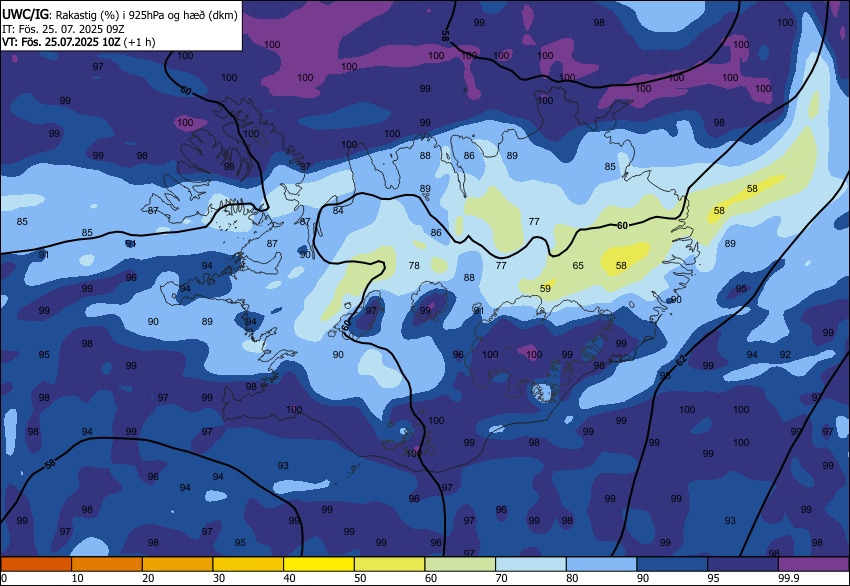Pick the purple legend swatch above 99.9
The width and height of the screenshot is (850, 586).
click(814, 564)
